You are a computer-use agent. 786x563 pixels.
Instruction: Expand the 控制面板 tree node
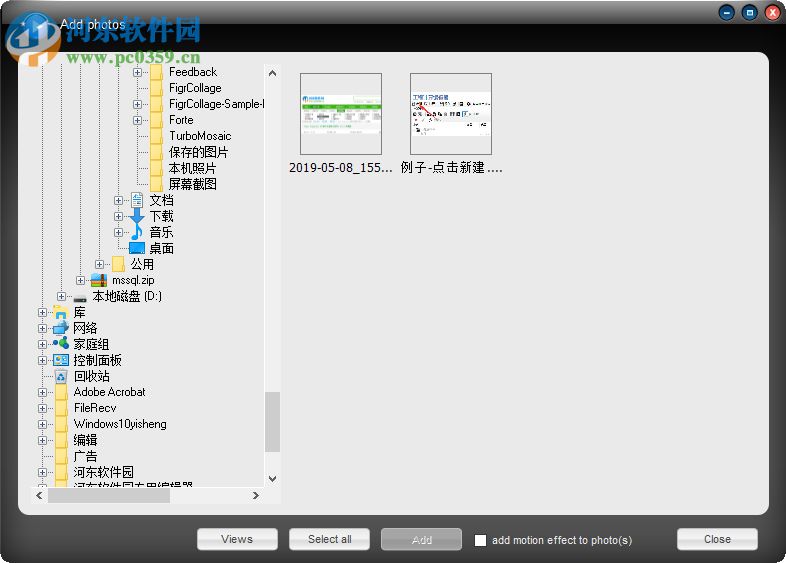(x=42, y=360)
